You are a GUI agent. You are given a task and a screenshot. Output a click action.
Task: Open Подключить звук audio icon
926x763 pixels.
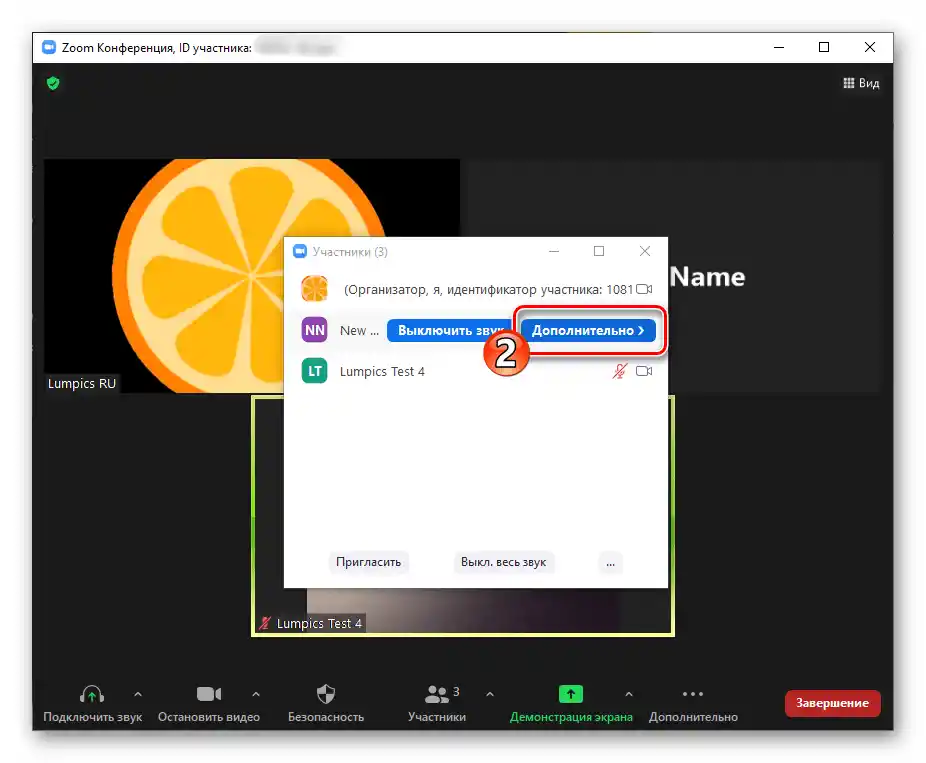point(91,692)
